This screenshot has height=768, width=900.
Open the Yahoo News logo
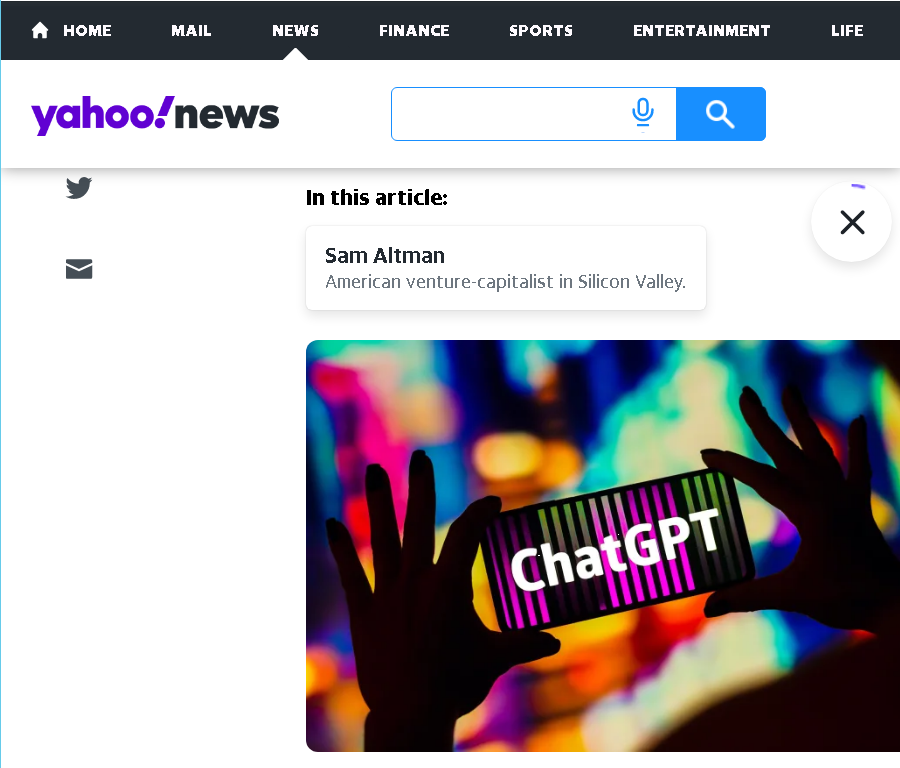coord(155,115)
